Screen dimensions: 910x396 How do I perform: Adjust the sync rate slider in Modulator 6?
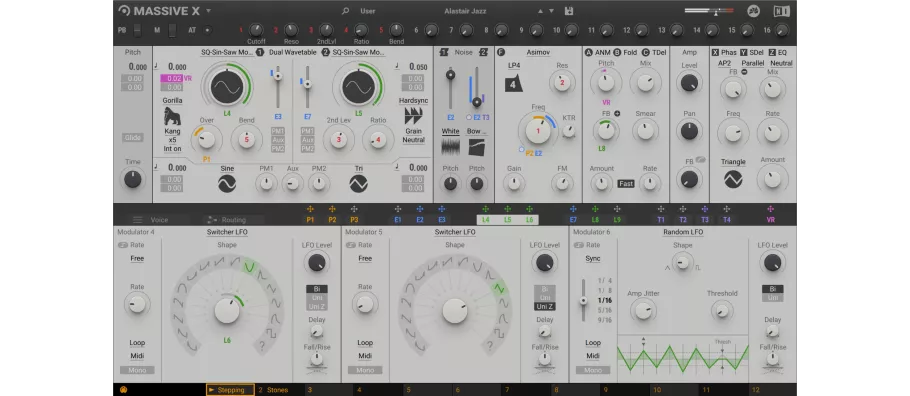click(584, 300)
